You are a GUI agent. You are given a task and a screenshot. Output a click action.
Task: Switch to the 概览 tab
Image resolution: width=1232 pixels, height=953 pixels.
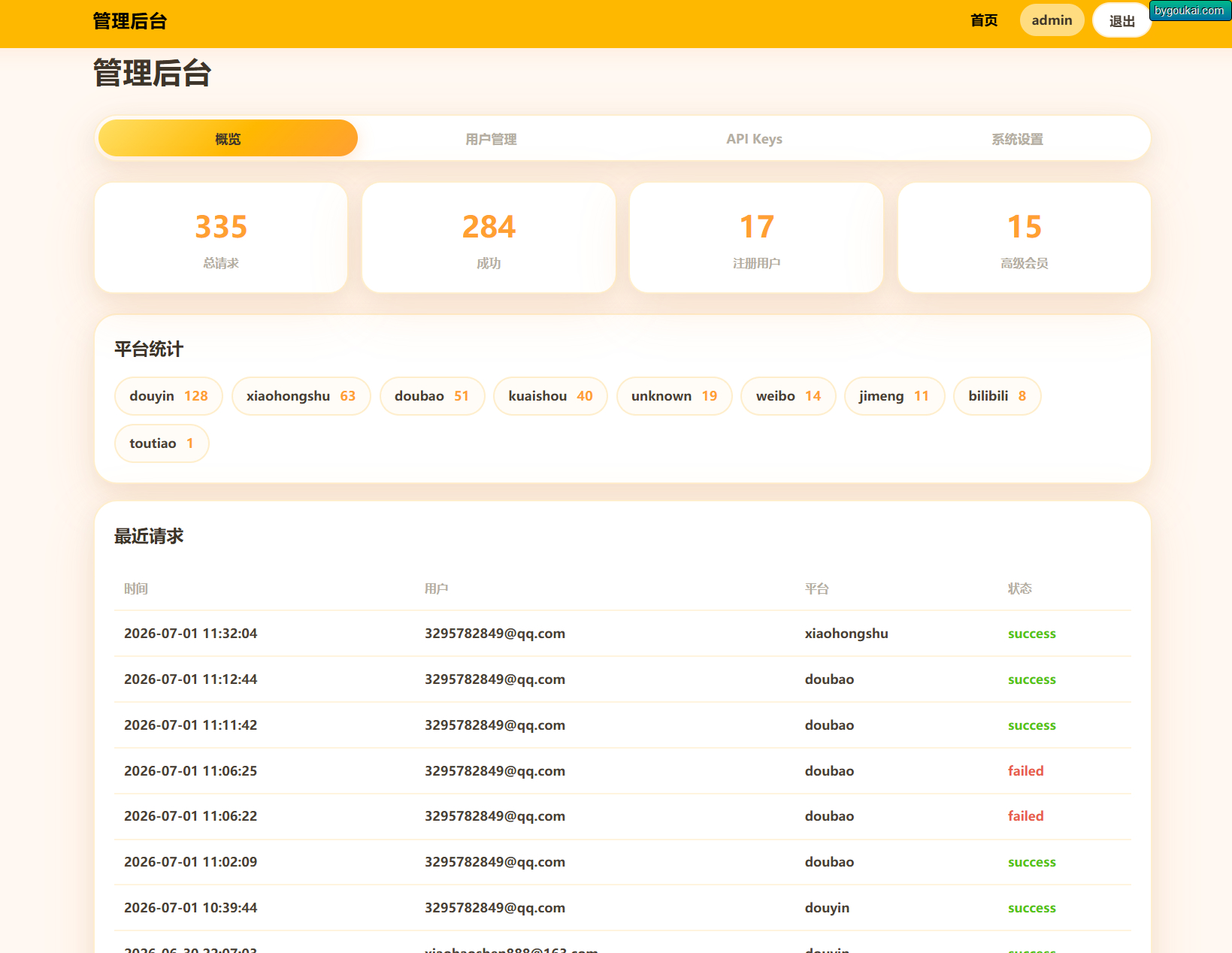pos(228,138)
